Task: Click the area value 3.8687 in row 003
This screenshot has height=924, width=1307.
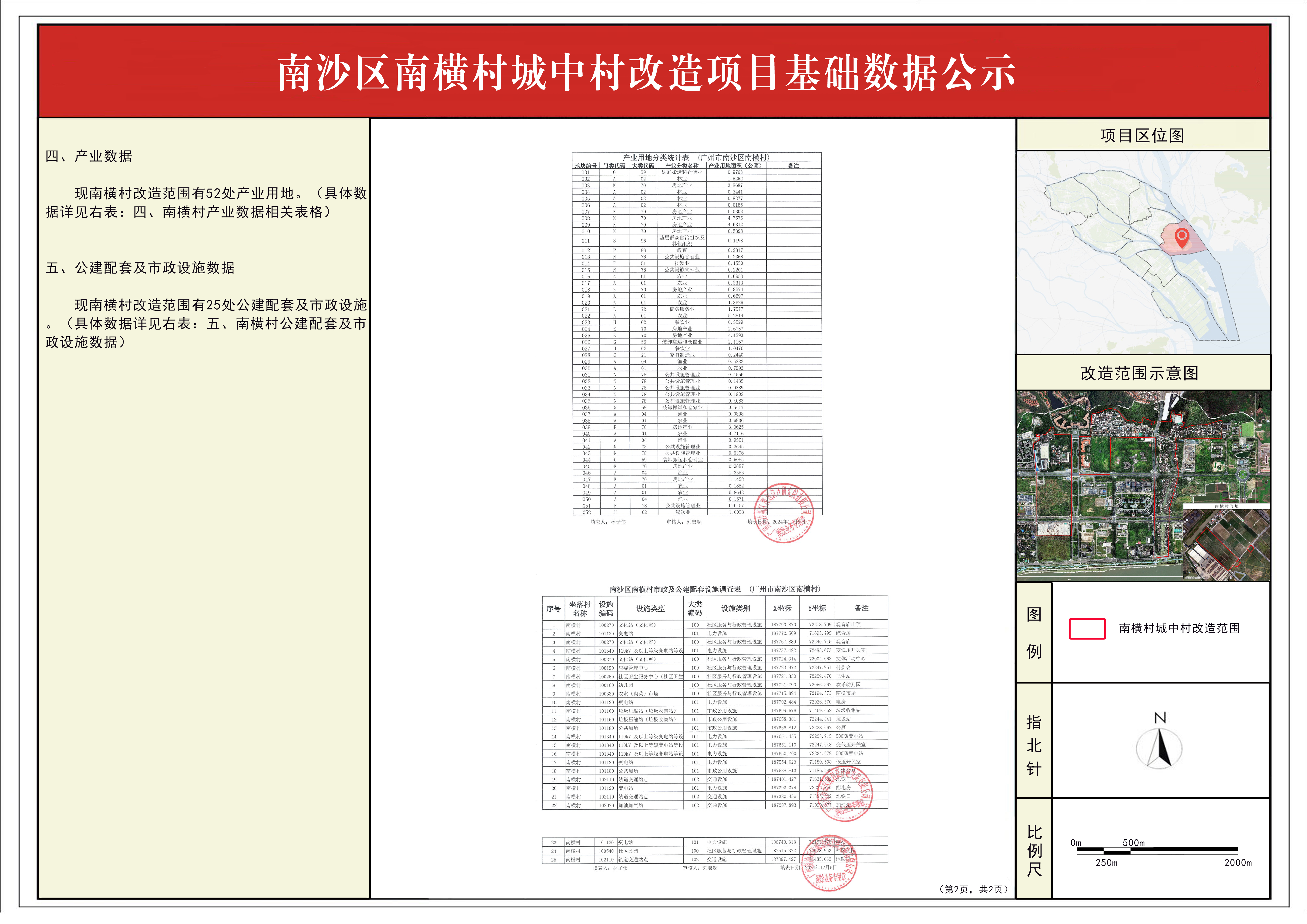Action: (x=736, y=186)
